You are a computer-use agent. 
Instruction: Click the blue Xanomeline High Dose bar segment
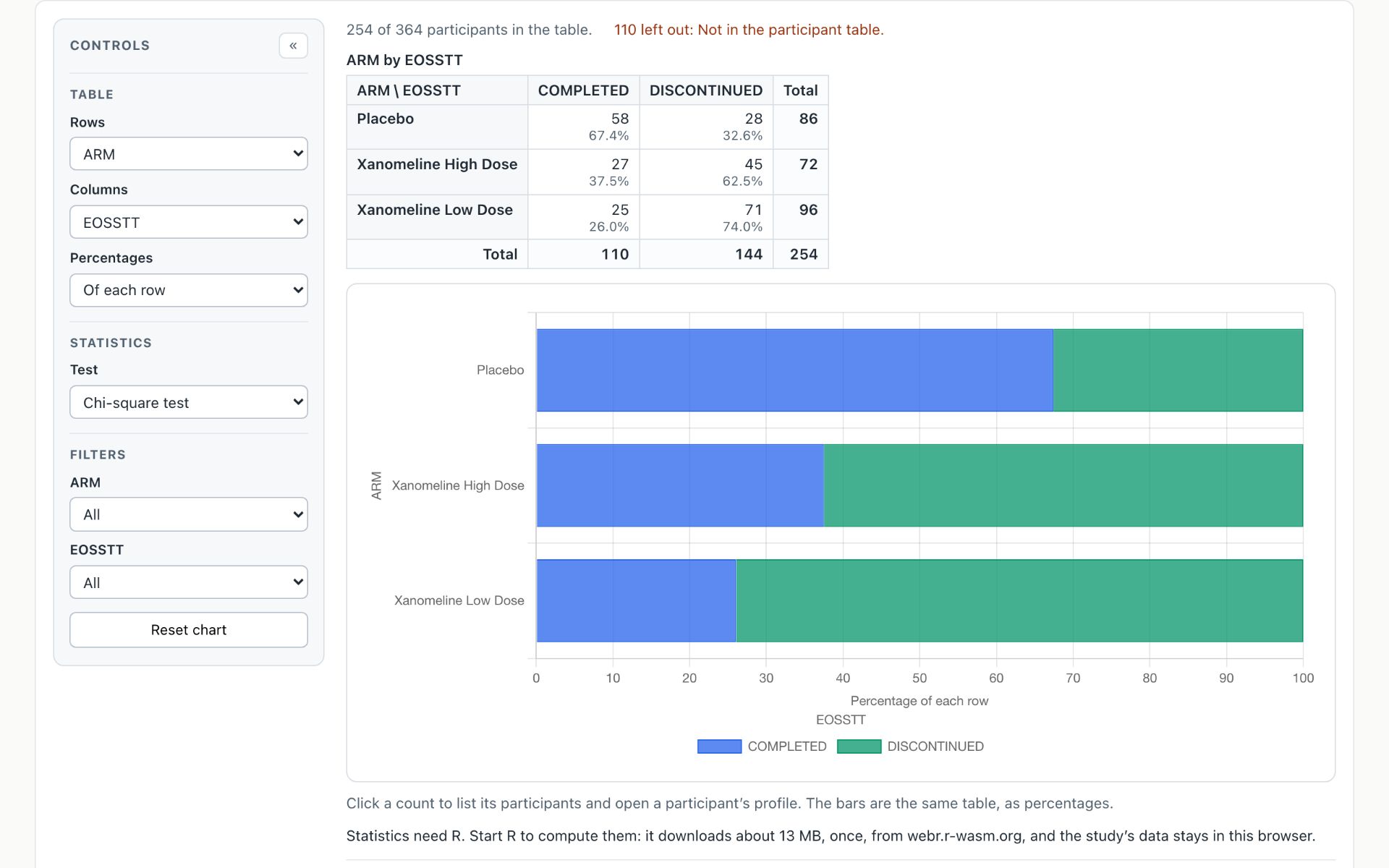[680, 485]
